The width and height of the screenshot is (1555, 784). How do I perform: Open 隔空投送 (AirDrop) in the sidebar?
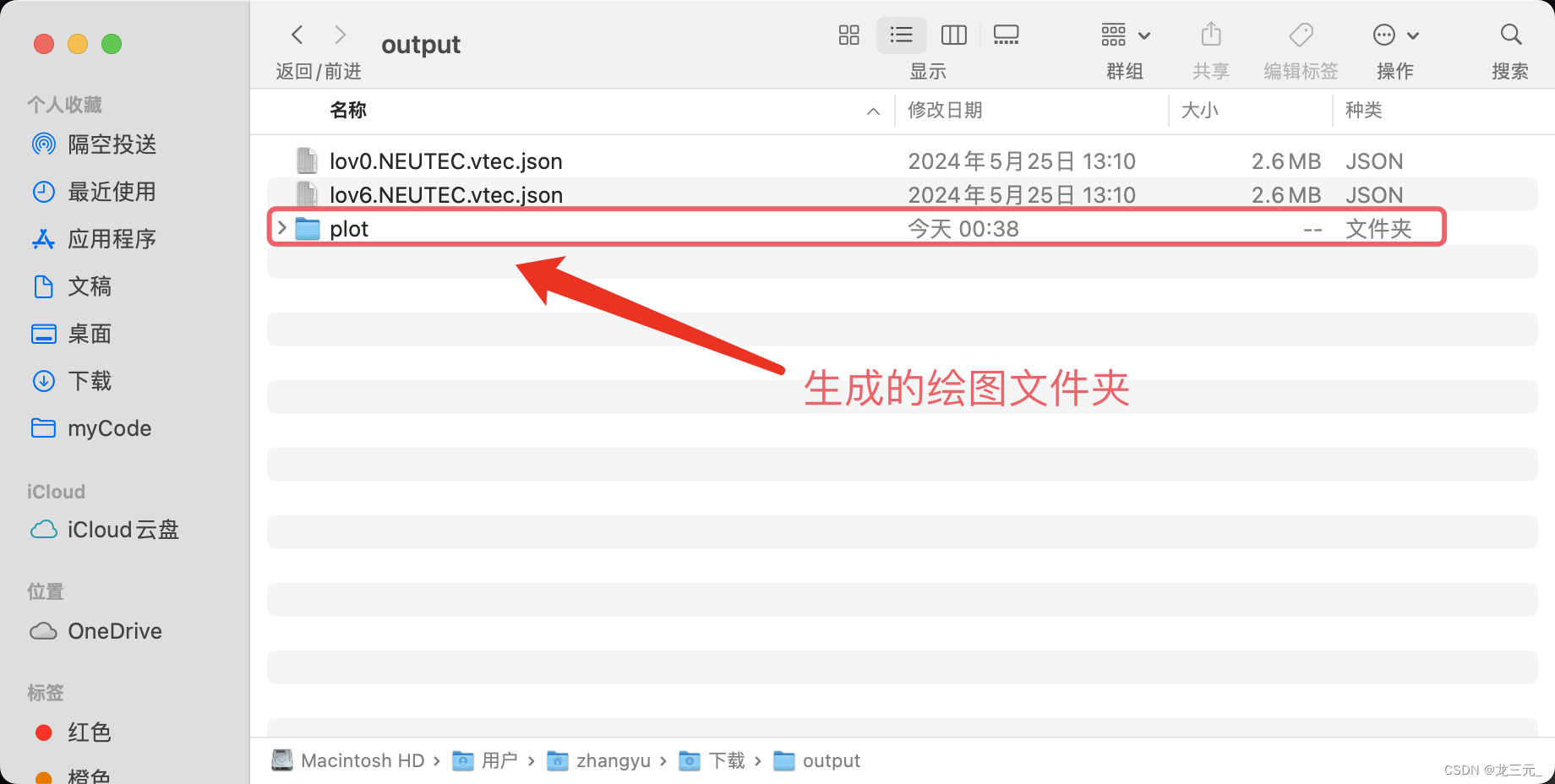click(111, 144)
